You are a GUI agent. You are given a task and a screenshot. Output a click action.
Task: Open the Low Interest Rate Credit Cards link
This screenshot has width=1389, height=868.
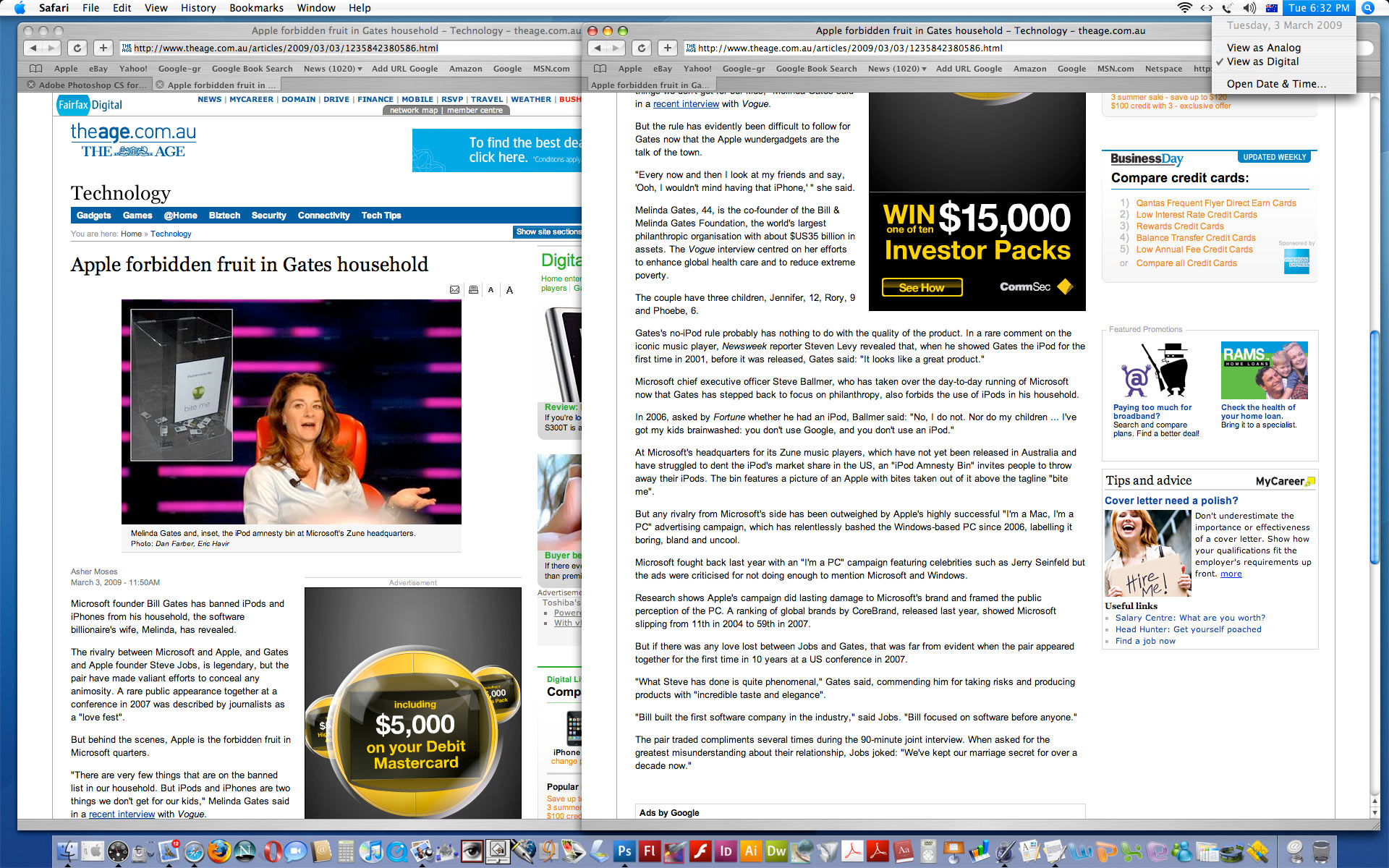[x=1196, y=215]
